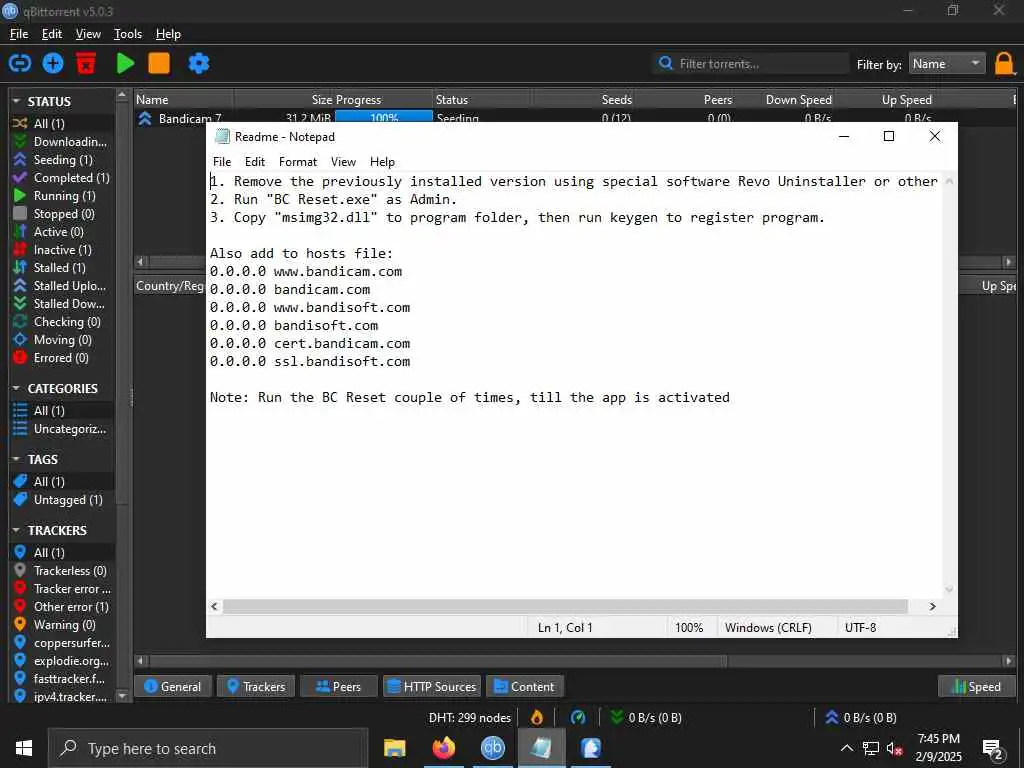Click the DHT: 299 nodes status text

point(470,718)
